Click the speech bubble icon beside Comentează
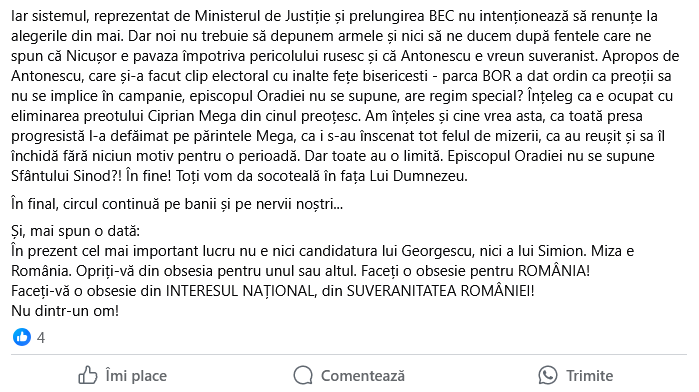699x392 pixels. click(x=303, y=375)
